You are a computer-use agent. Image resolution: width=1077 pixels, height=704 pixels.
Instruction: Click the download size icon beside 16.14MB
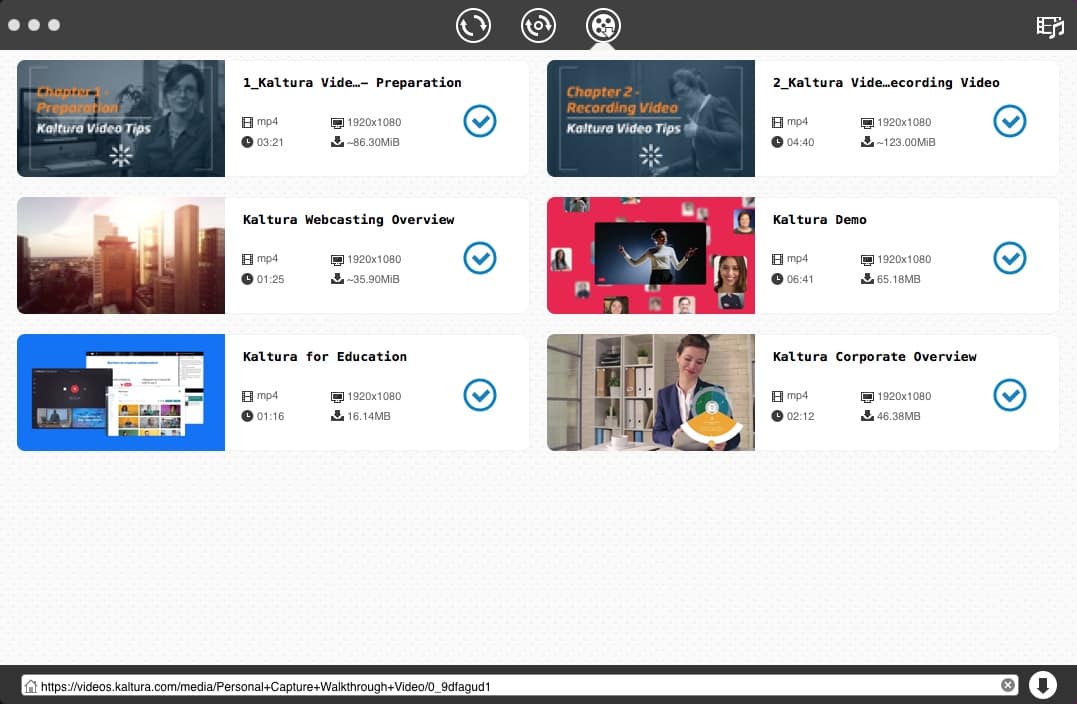click(x=337, y=416)
